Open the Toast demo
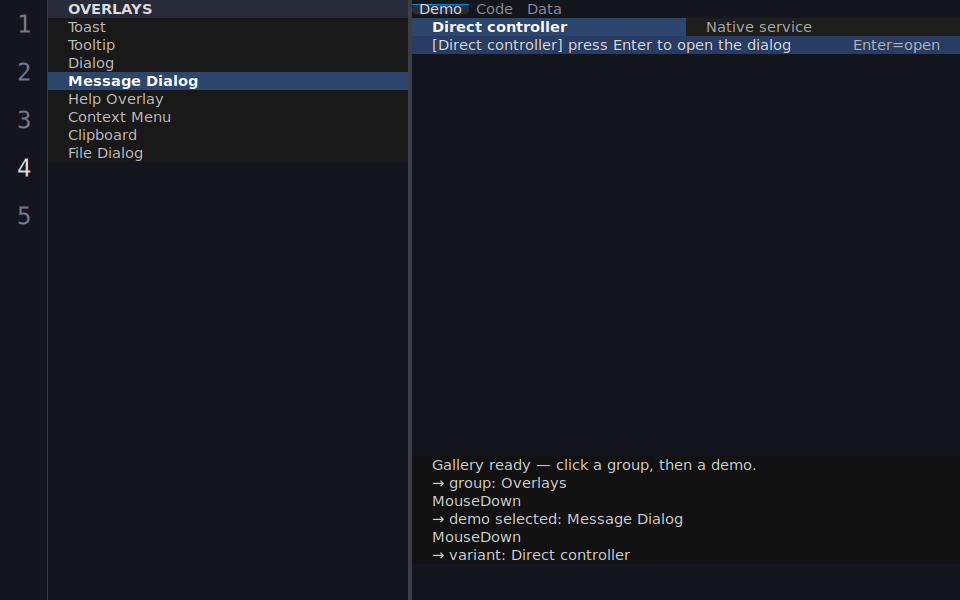Viewport: 960px width, 600px height. [x=228, y=27]
